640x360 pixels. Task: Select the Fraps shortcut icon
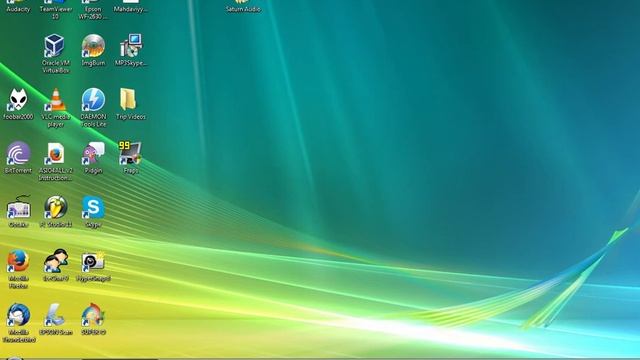[130, 153]
